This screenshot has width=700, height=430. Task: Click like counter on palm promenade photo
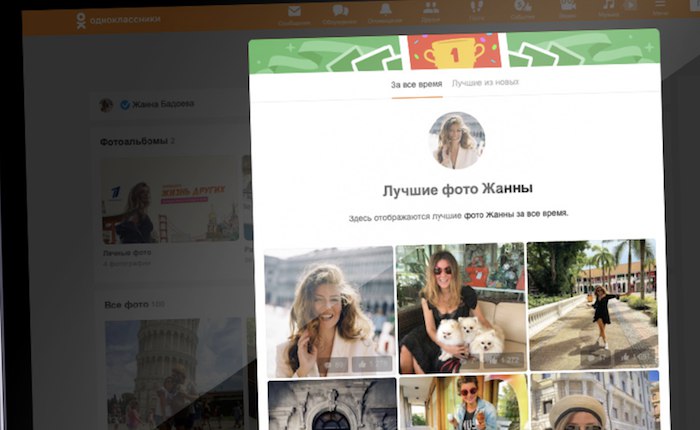click(x=635, y=356)
